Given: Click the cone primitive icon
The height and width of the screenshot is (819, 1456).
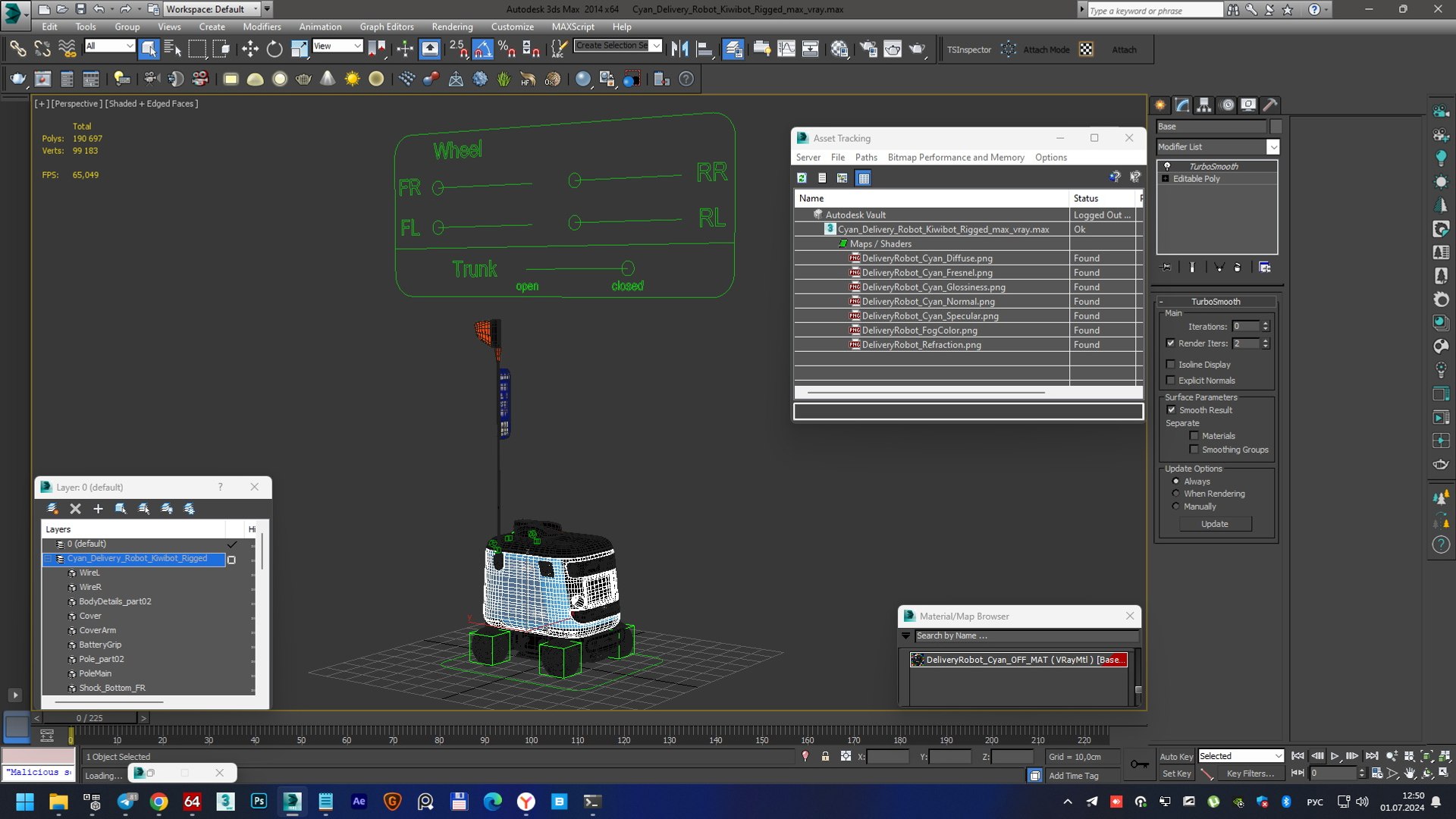Looking at the screenshot, I should (x=328, y=79).
